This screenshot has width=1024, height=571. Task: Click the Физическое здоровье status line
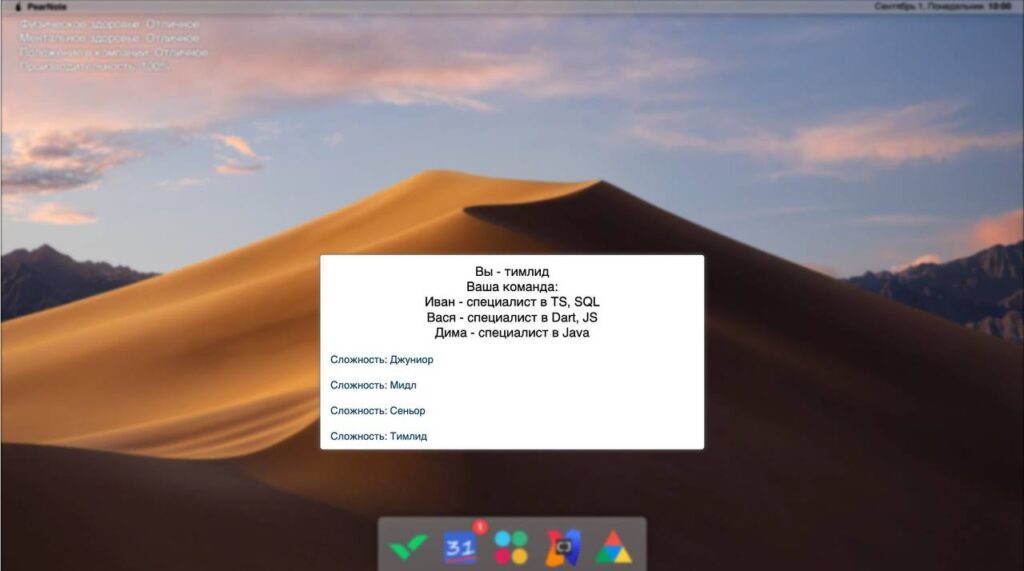[x=109, y=24]
